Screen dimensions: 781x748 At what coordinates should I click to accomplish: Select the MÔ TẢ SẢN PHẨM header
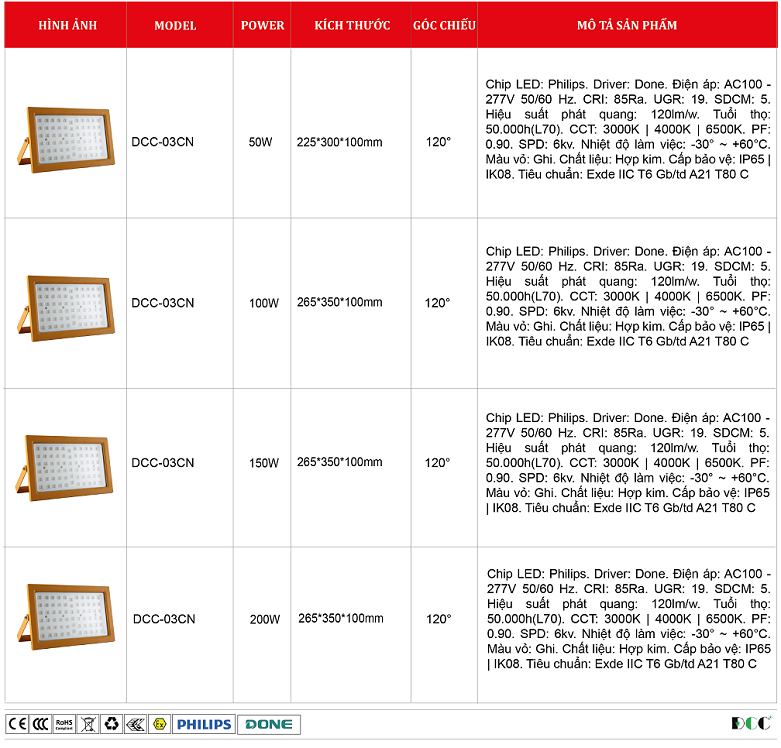627,25
